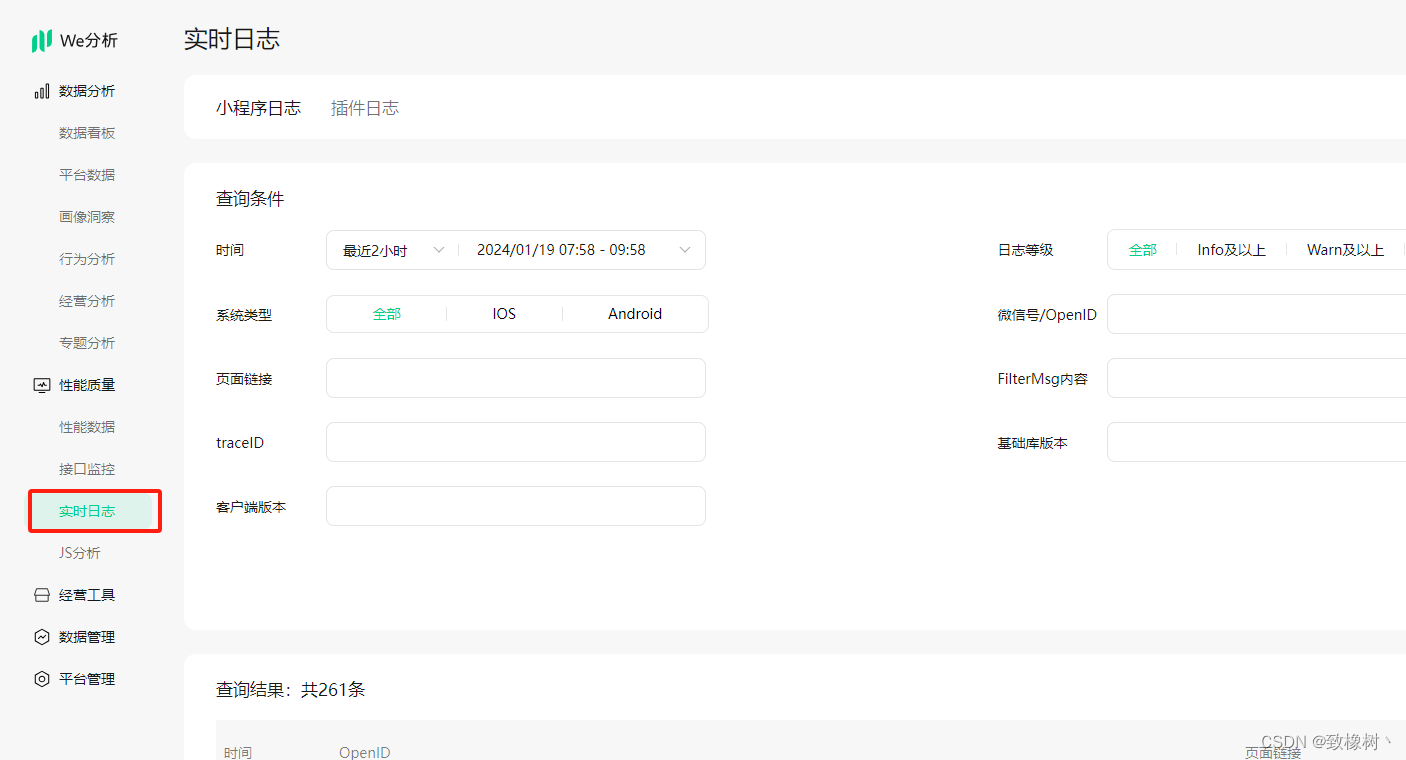This screenshot has height=760, width=1406.
Task: Go to 接口监控 page
Action: (x=87, y=469)
